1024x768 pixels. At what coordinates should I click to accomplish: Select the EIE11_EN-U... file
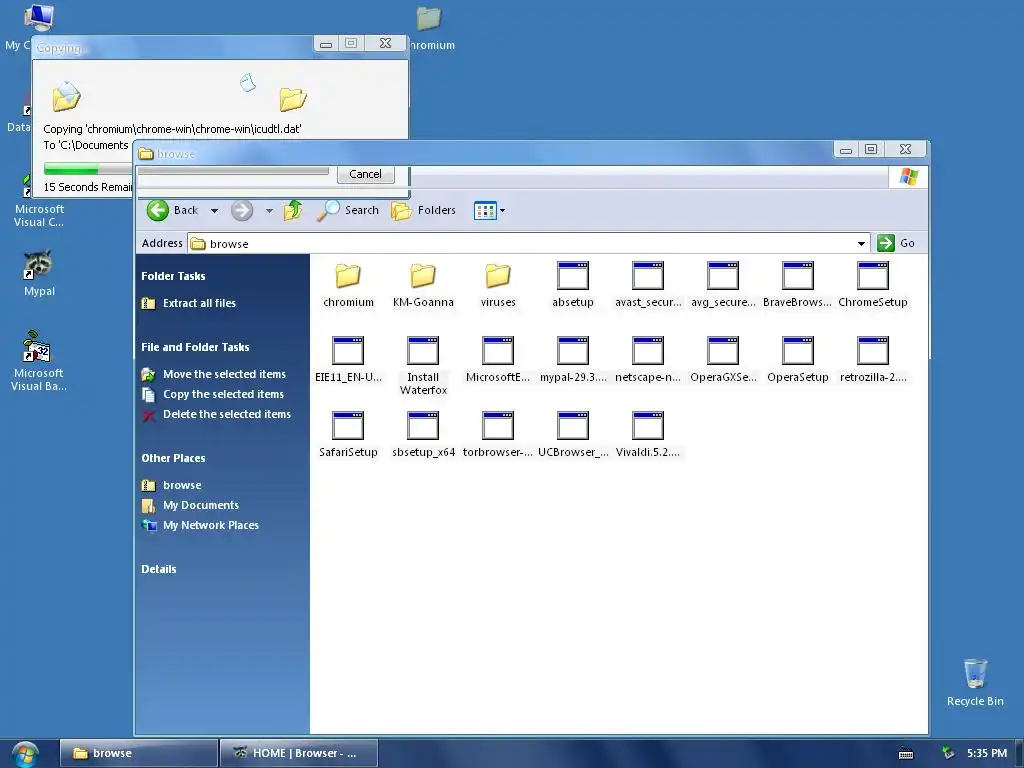tap(348, 360)
